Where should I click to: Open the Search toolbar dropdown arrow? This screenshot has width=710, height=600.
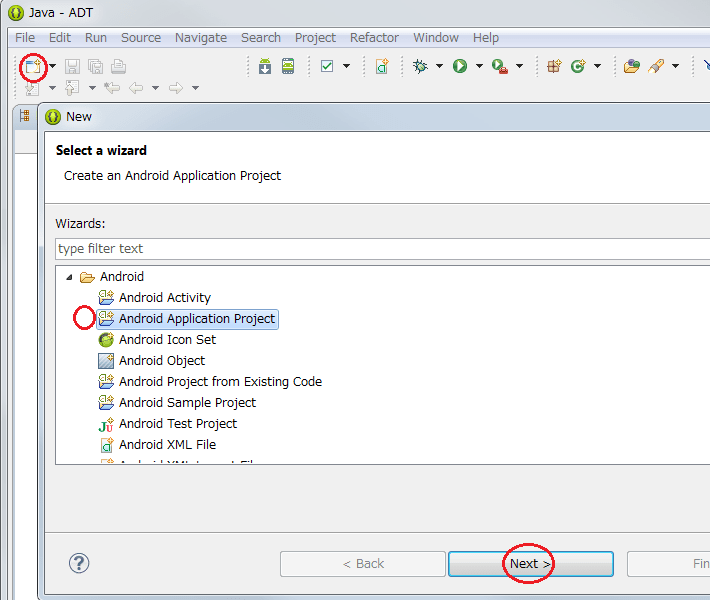[x=675, y=66]
